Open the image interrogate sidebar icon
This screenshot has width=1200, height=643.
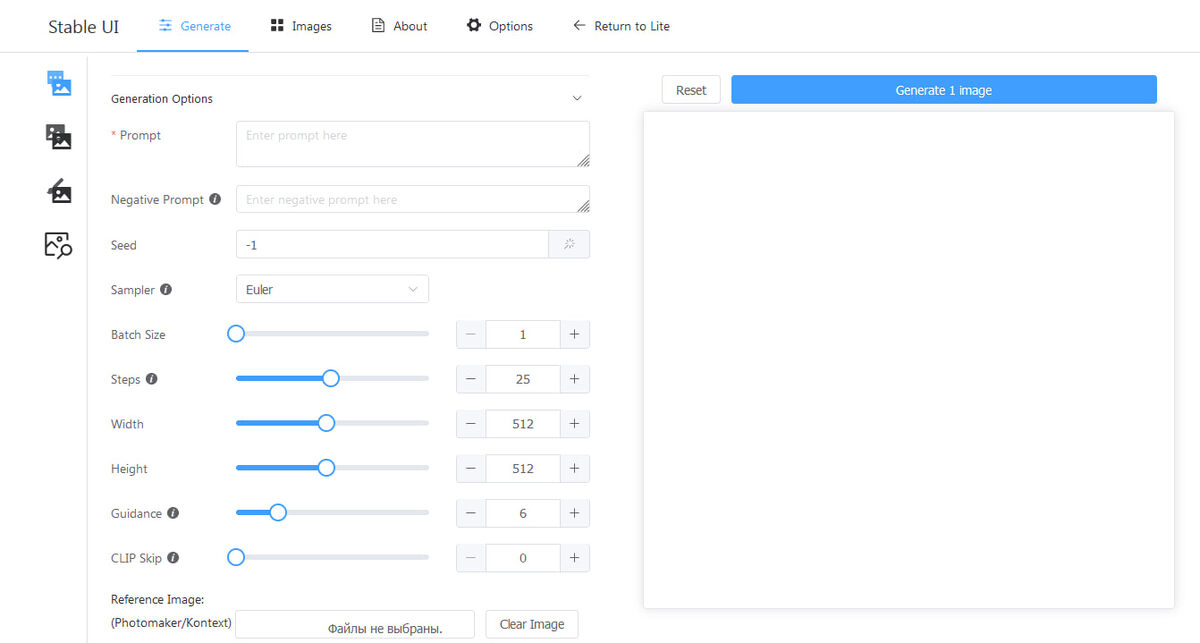click(x=59, y=245)
